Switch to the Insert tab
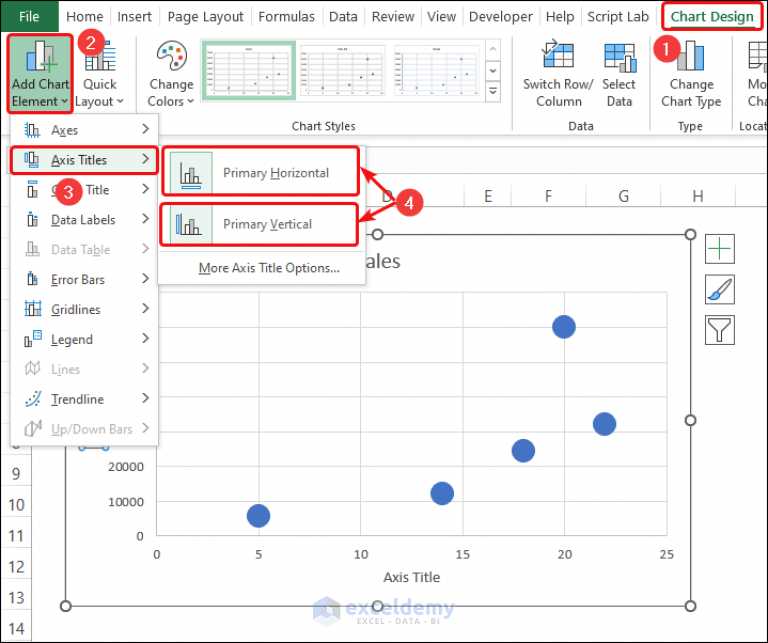The image size is (768, 643). 134,17
